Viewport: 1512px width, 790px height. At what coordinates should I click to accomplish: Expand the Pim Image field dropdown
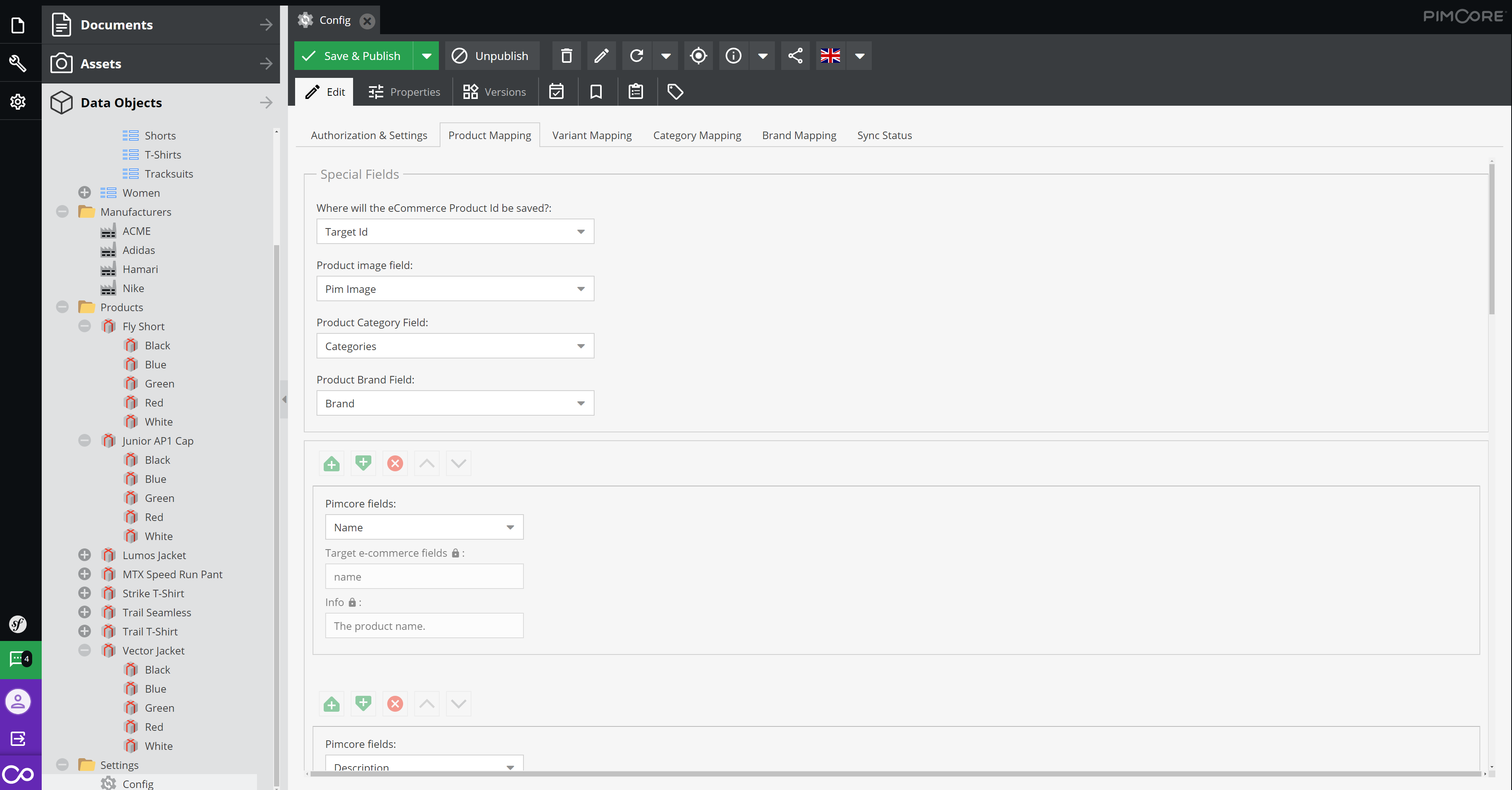[581, 289]
